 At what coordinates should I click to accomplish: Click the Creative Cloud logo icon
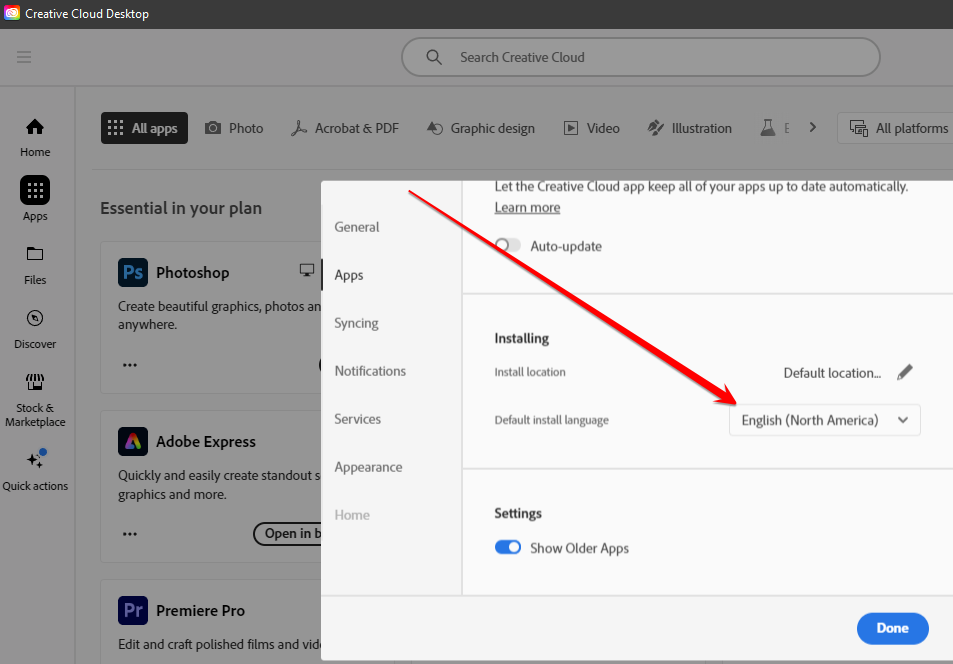tap(12, 13)
